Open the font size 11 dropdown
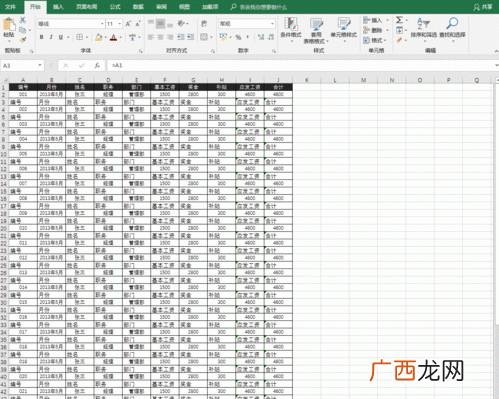Screen dimensions: 499x399 [120, 24]
